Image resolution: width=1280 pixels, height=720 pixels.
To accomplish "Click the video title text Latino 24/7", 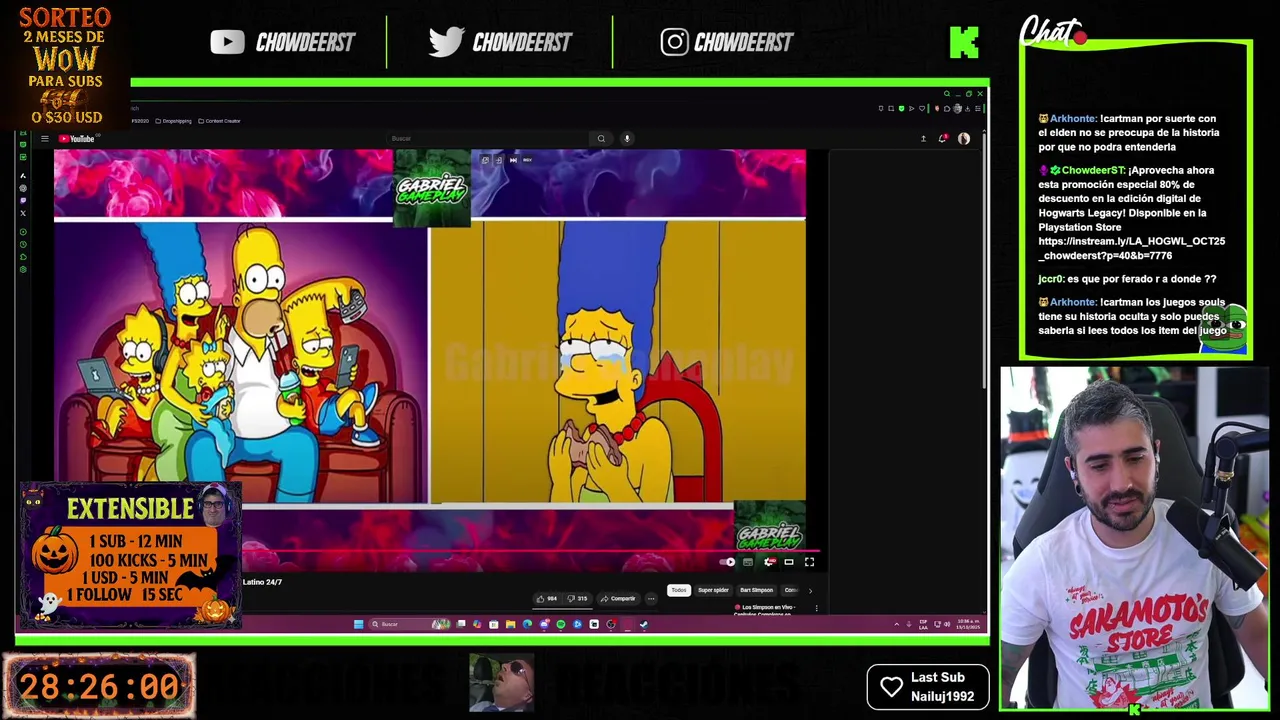I will (262, 582).
